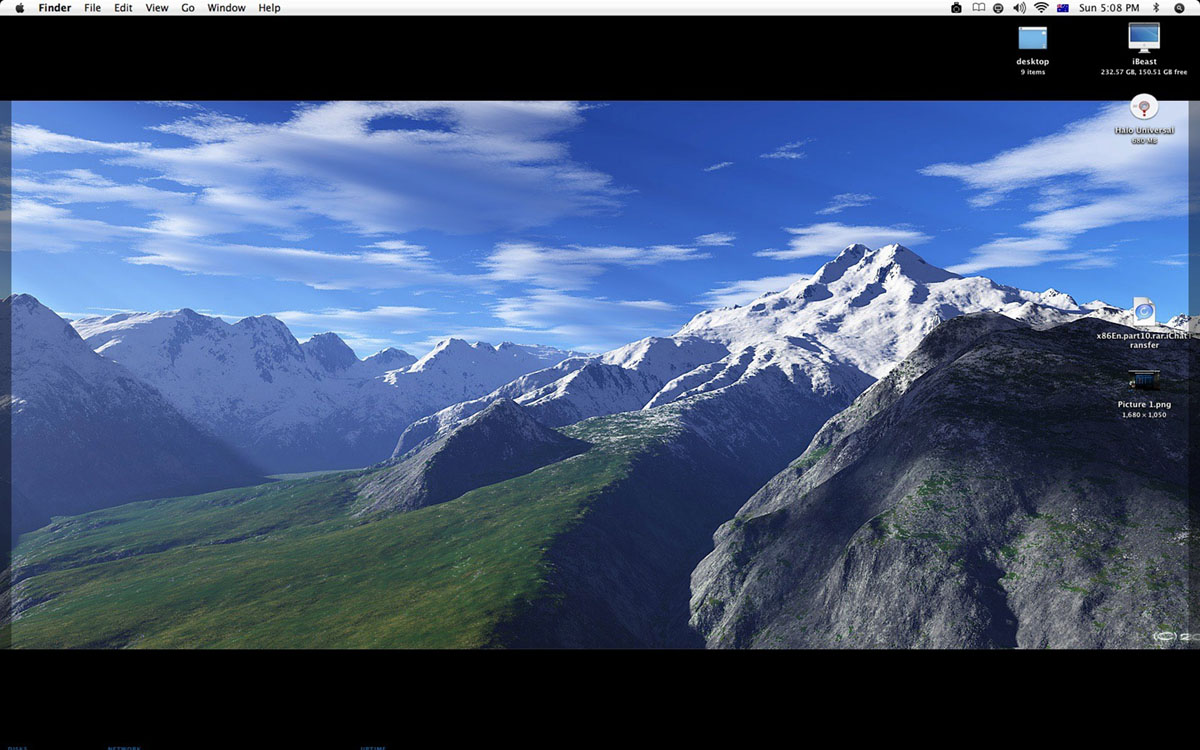
Task: Open the File menu
Action: coord(92,8)
